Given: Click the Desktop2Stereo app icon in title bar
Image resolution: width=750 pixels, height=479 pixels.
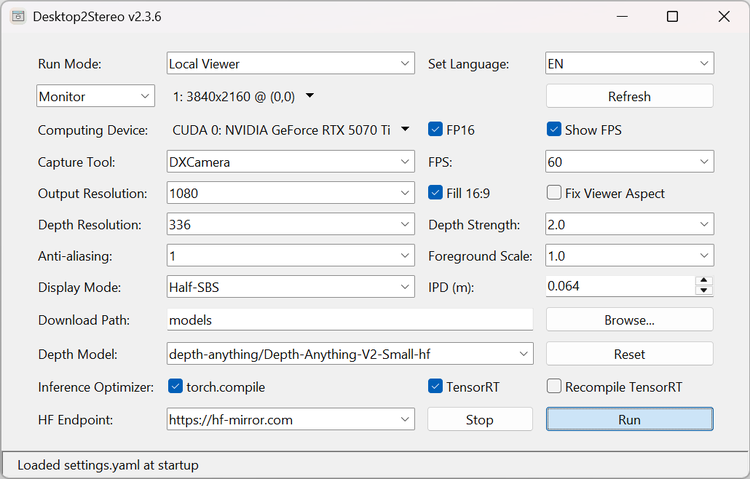Looking at the screenshot, I should [17, 17].
